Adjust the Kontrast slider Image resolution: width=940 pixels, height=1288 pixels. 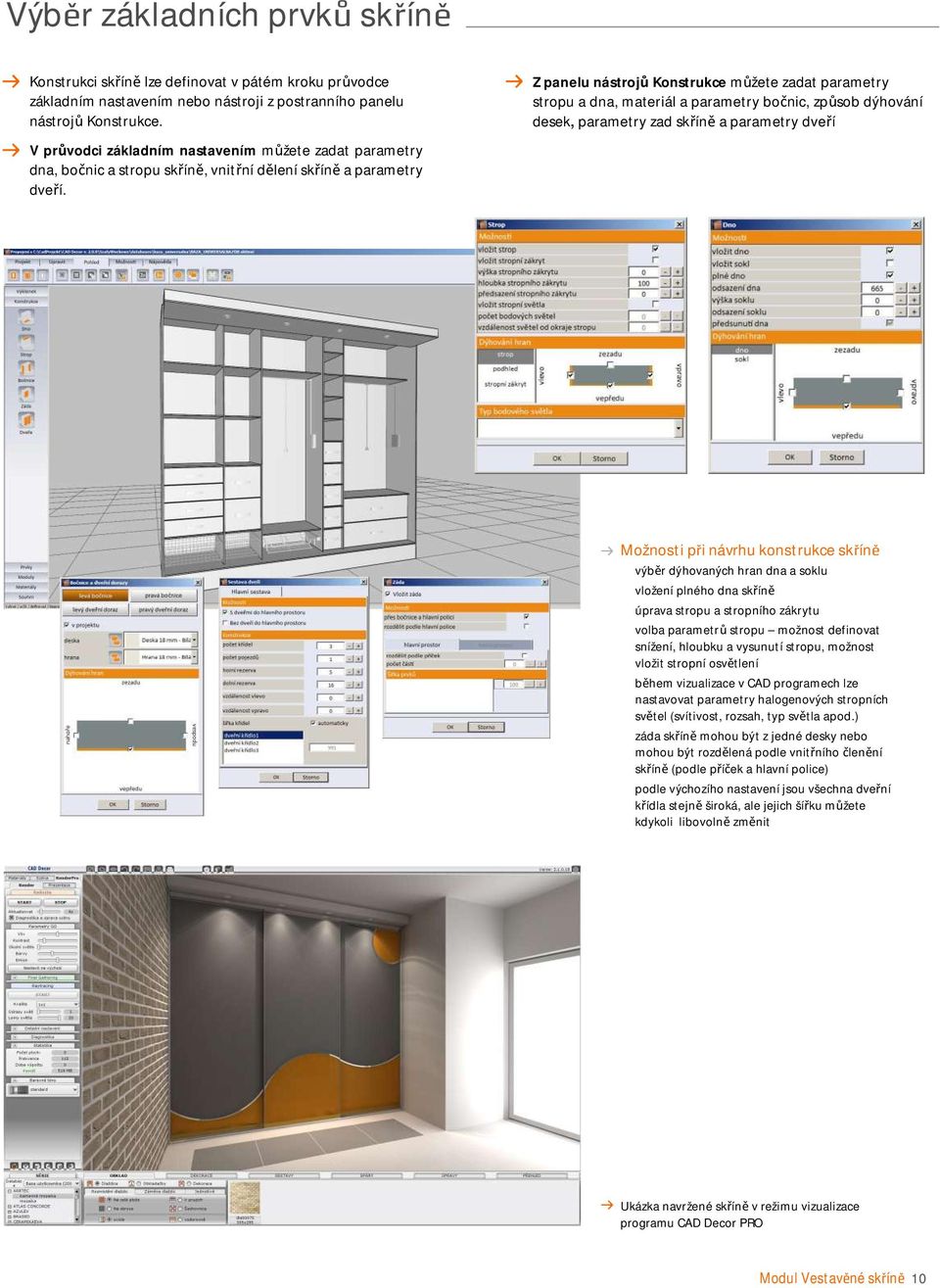pyautogui.click(x=57, y=940)
